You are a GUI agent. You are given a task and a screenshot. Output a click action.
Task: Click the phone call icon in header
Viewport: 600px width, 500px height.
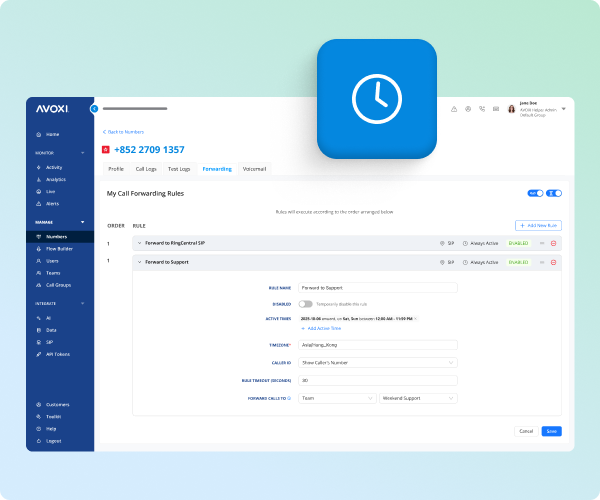pos(482,108)
